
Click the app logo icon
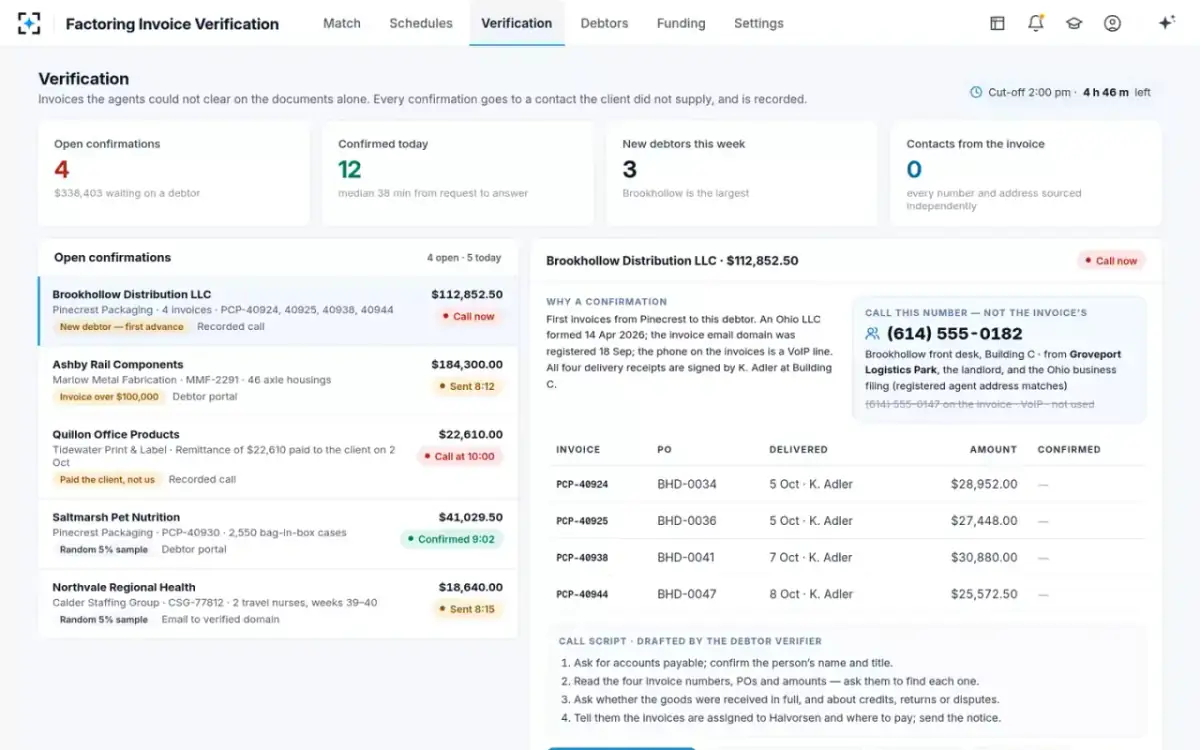[29, 23]
